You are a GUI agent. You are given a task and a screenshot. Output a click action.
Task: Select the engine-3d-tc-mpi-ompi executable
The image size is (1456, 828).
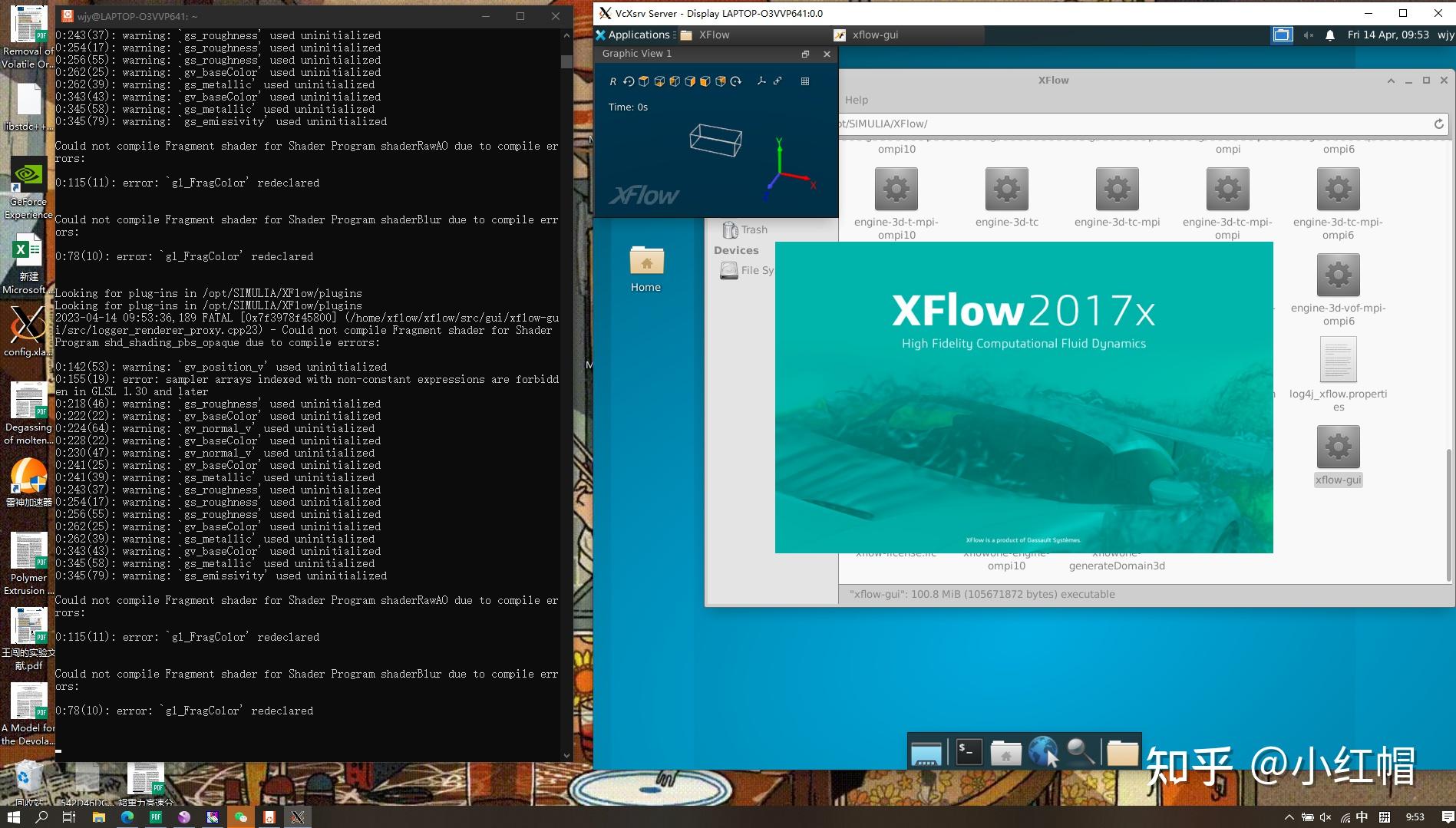1227,203
